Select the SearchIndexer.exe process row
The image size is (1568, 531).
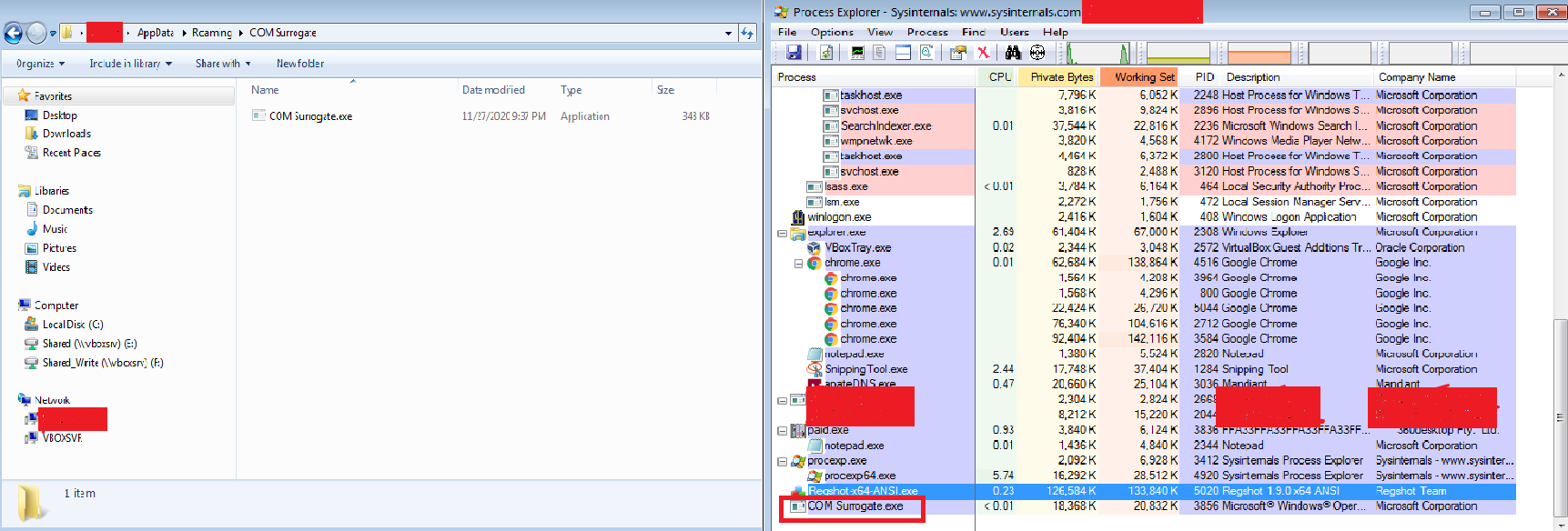[1146, 125]
